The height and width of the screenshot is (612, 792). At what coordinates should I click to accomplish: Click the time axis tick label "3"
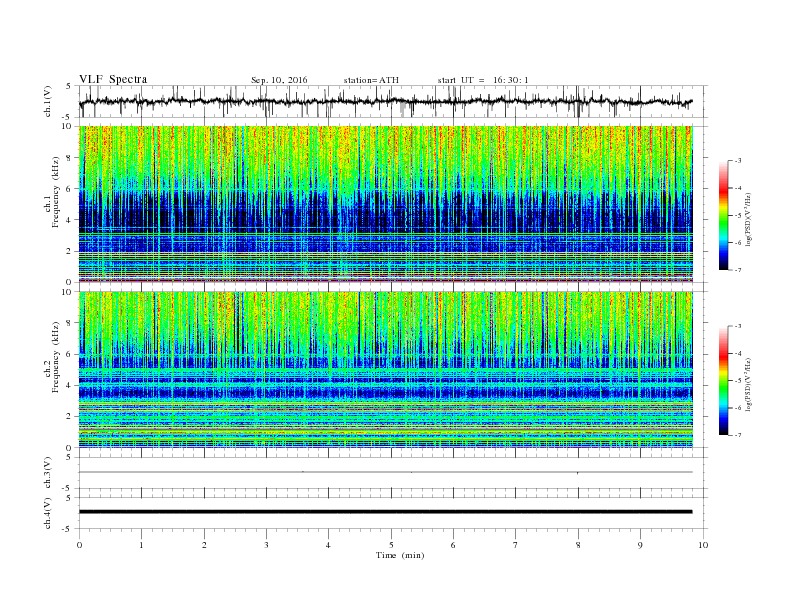[266, 545]
